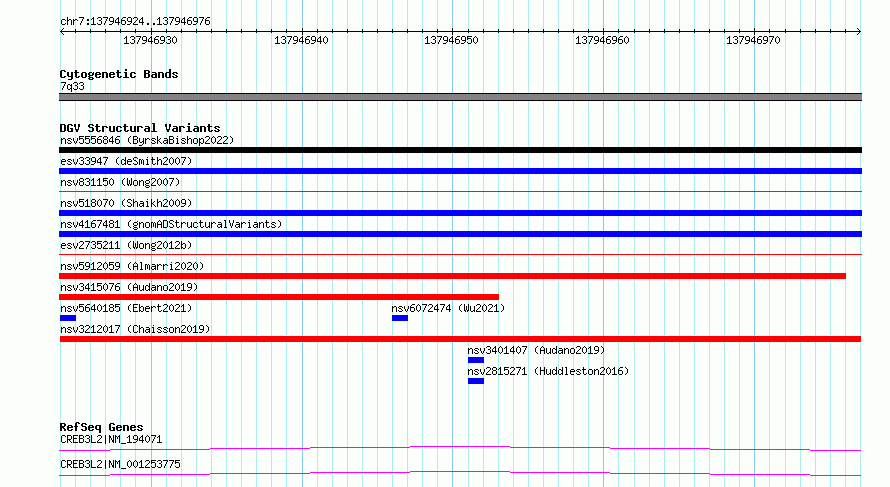Click the right arrowhead of the ruler
Screen dimensions: 890x487
(x=859, y=32)
